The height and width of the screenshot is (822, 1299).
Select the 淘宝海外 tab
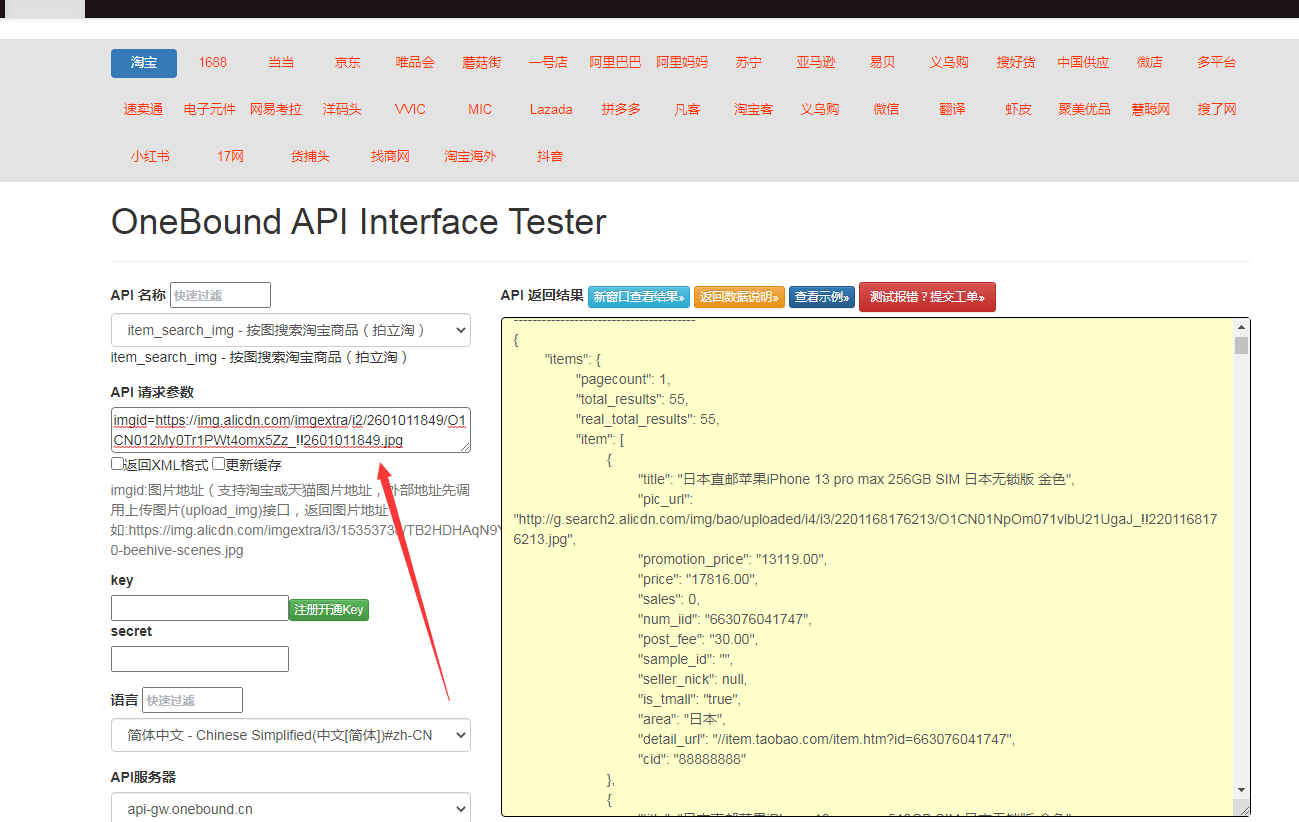tap(470, 156)
